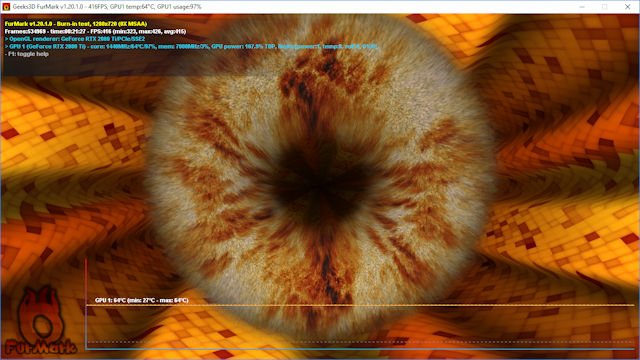The width and height of the screenshot is (640, 360).
Task: Close the FurMark burn-in window
Action: pos(627,7)
